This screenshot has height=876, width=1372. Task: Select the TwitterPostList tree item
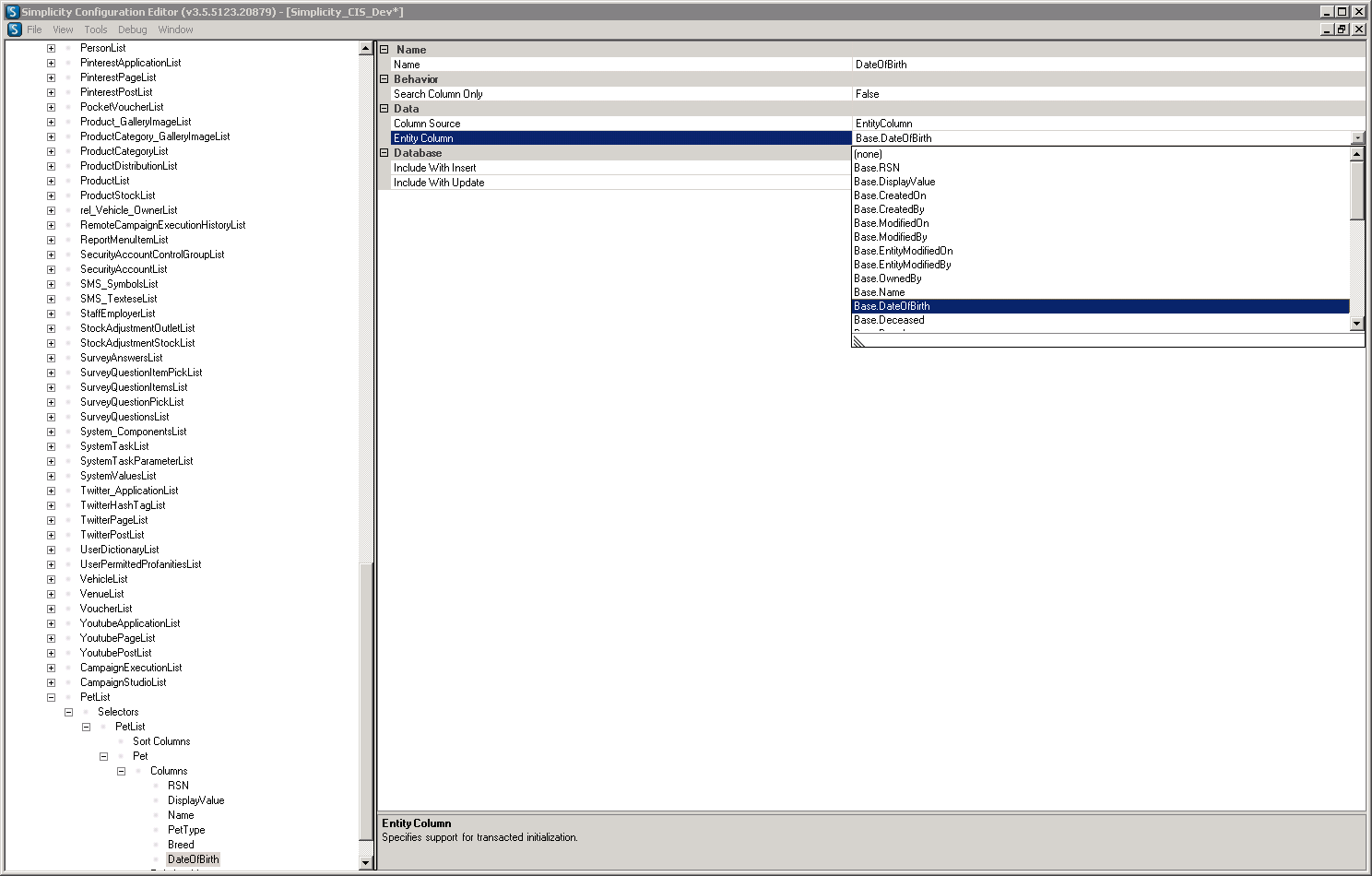[112, 535]
